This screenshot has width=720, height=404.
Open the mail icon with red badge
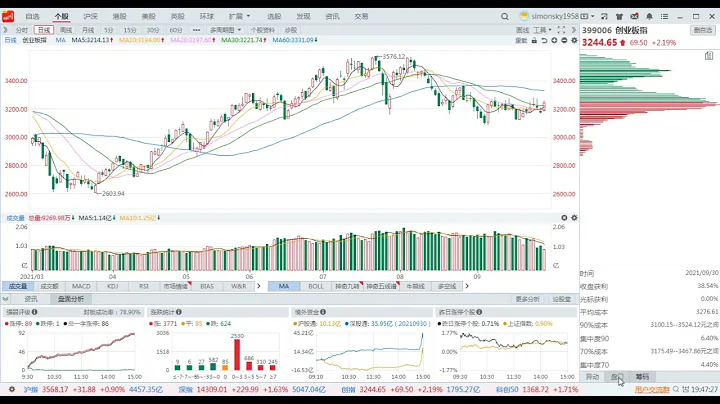tap(634, 17)
